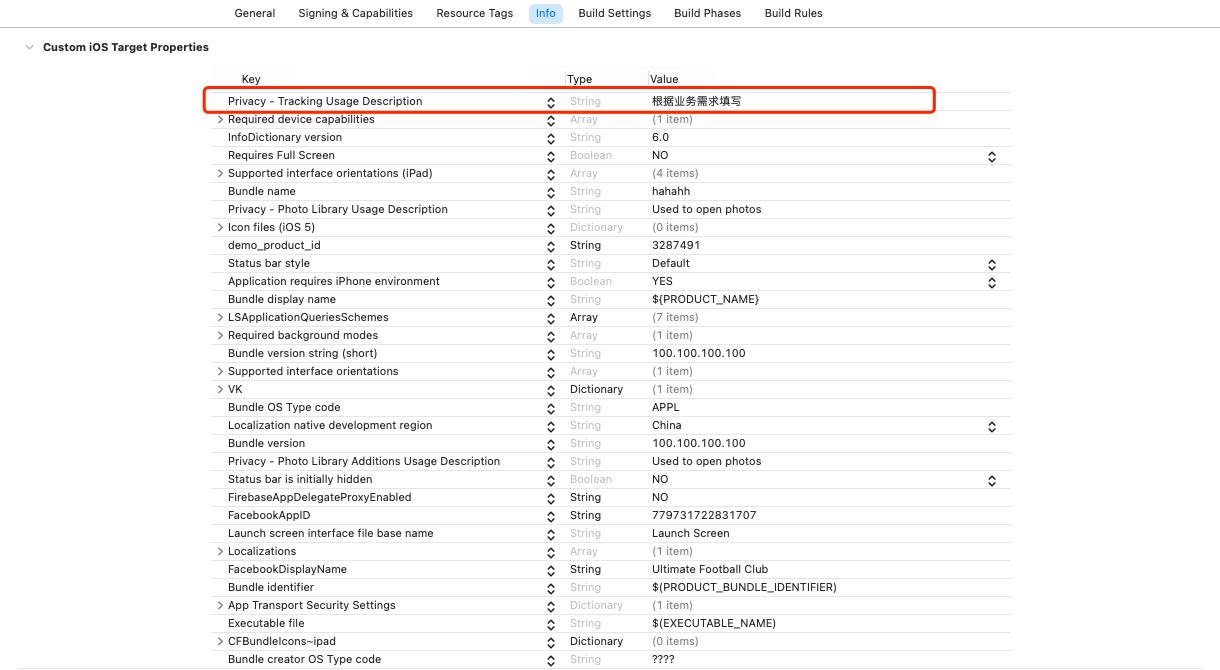Image resolution: width=1220 pixels, height=670 pixels.
Task: Select the 6.0 InfoDictionary version value
Action: 661,137
